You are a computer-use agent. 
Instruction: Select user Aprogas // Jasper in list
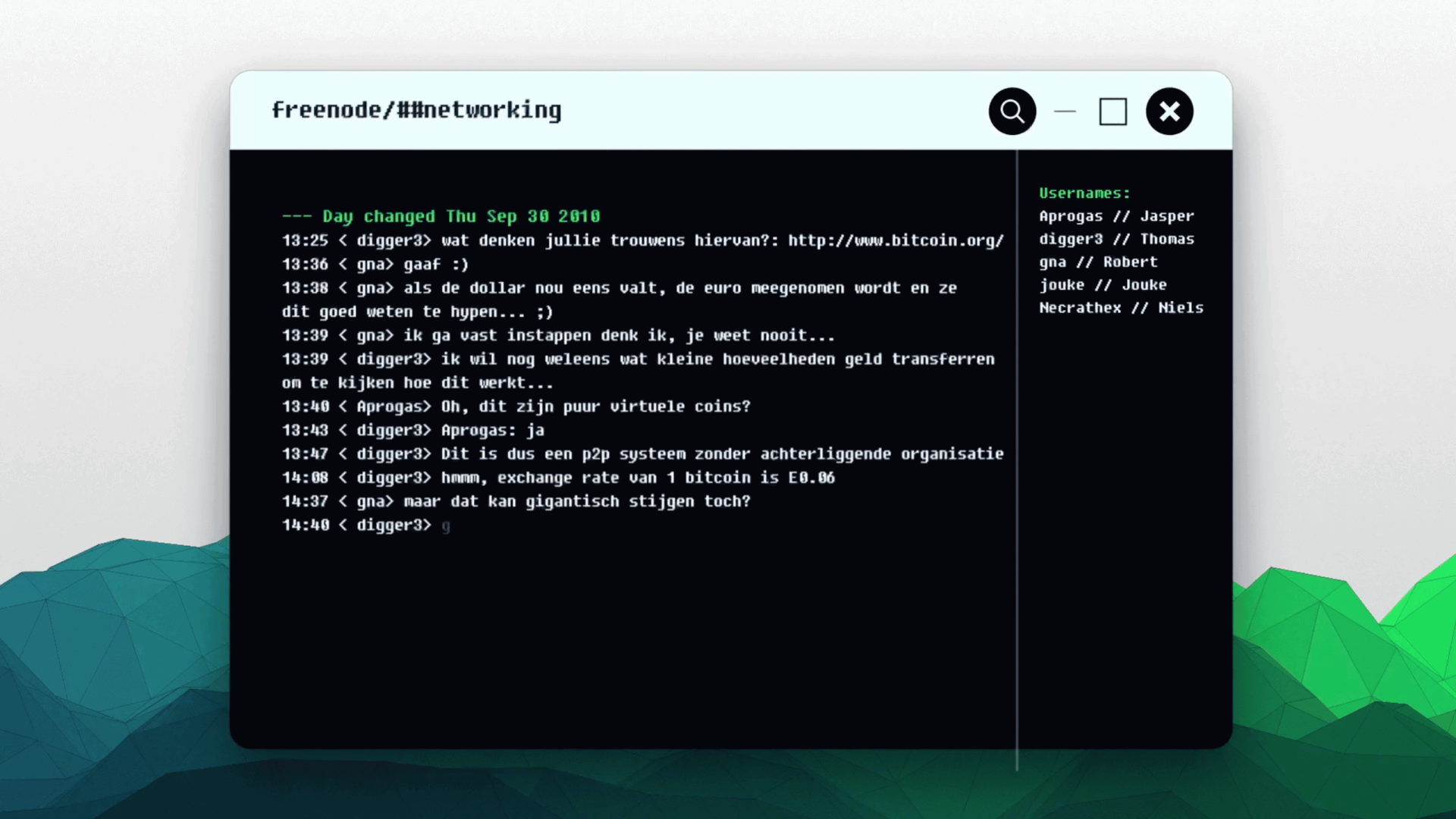click(1116, 216)
